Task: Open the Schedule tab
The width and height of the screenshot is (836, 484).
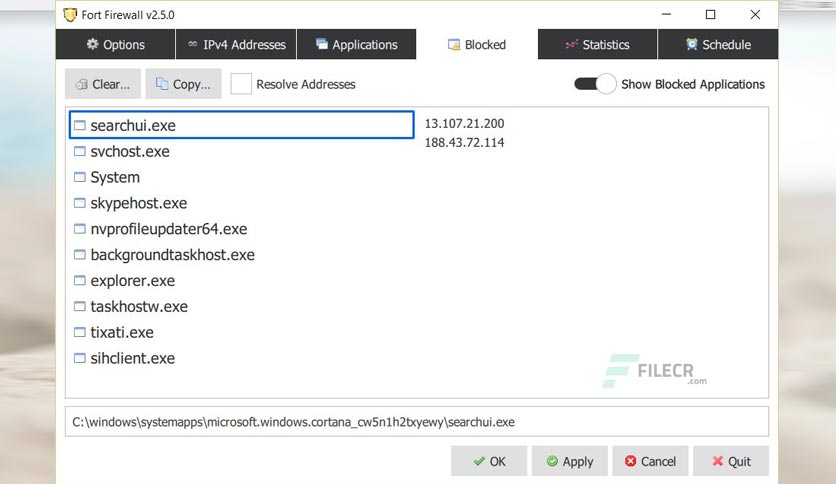Action: [718, 44]
